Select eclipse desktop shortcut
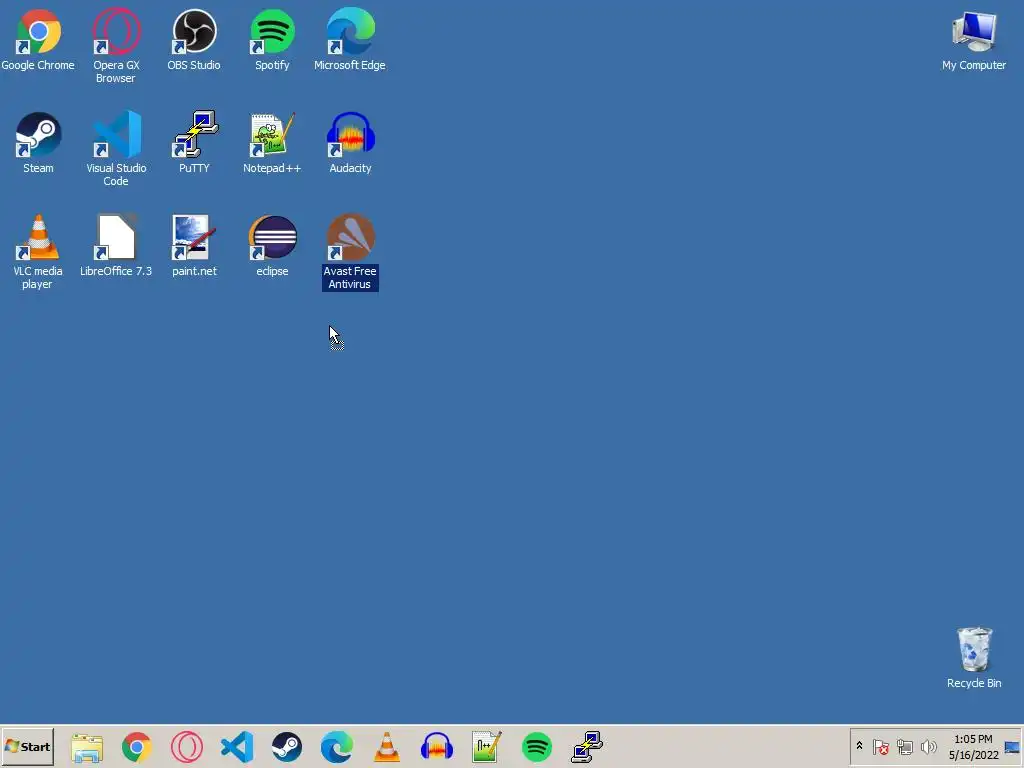Screen dimensions: 1024x768 [272, 246]
